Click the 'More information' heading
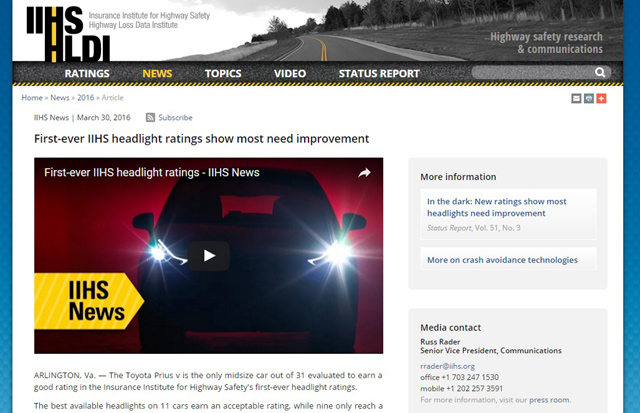Image resolution: width=640 pixels, height=413 pixels. (x=458, y=177)
